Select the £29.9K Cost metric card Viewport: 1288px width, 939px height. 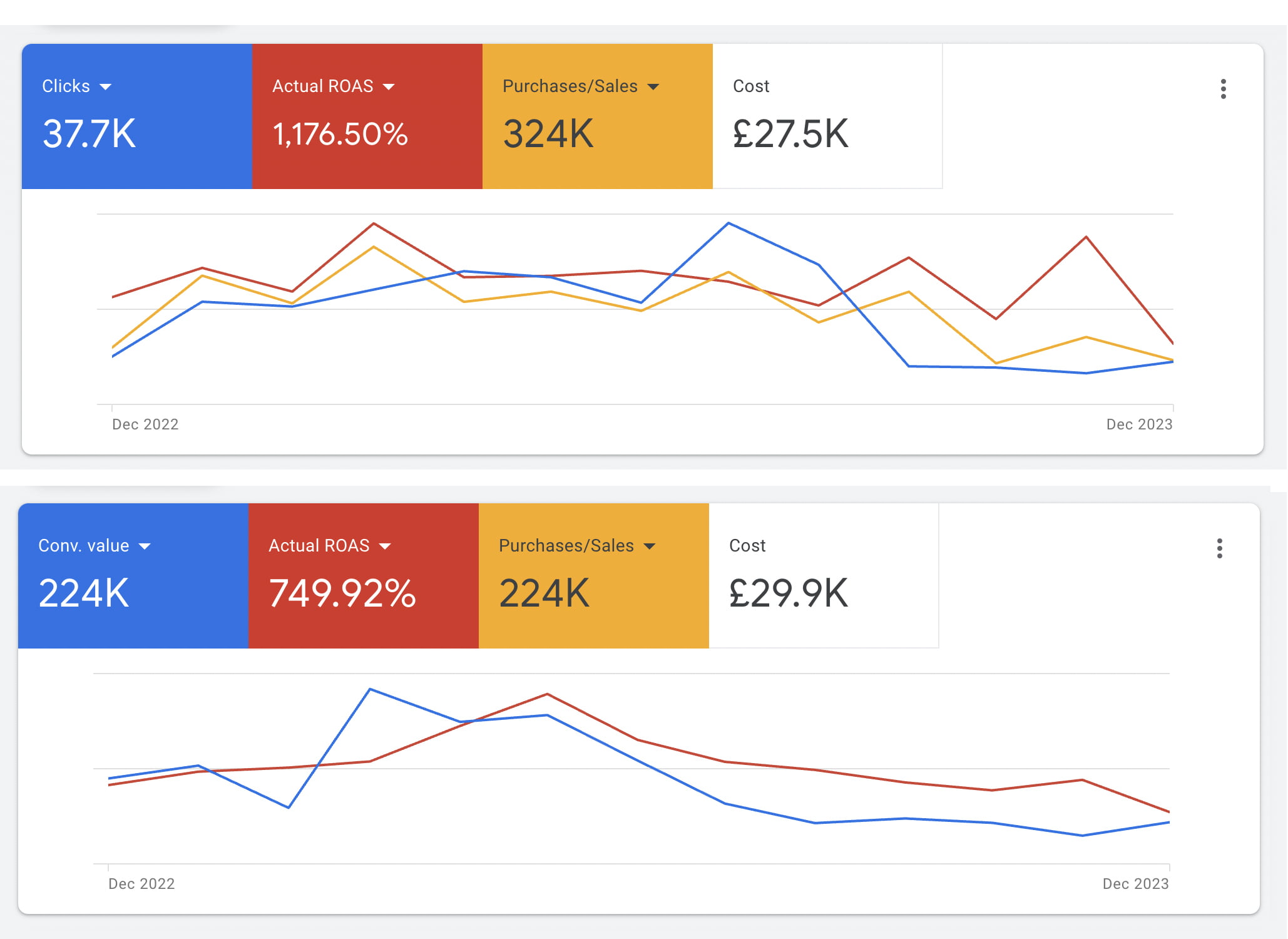[x=823, y=576]
